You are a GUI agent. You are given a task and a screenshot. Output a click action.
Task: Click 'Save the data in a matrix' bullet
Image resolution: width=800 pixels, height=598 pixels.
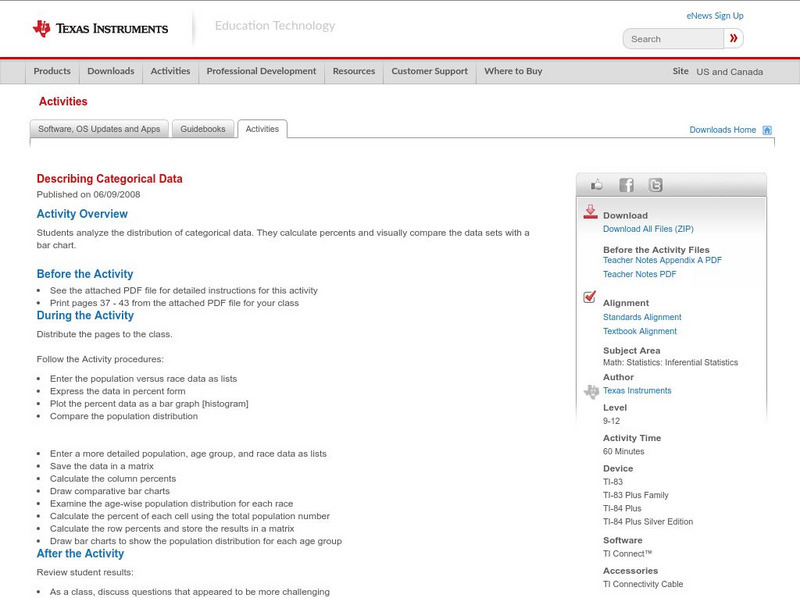coord(102,466)
